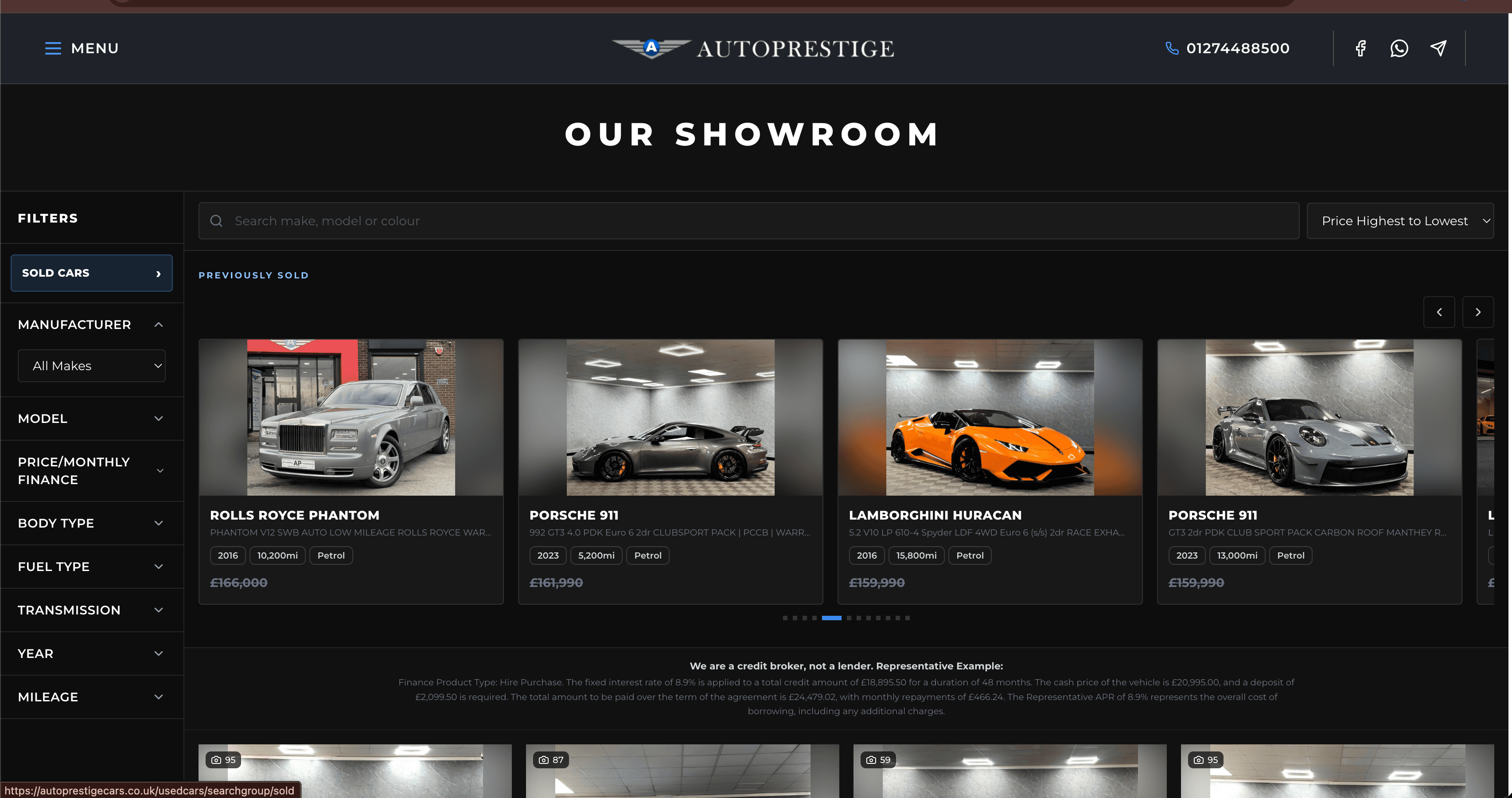This screenshot has height=798, width=1512.
Task: Expand the MODEL filter
Action: tap(92, 419)
